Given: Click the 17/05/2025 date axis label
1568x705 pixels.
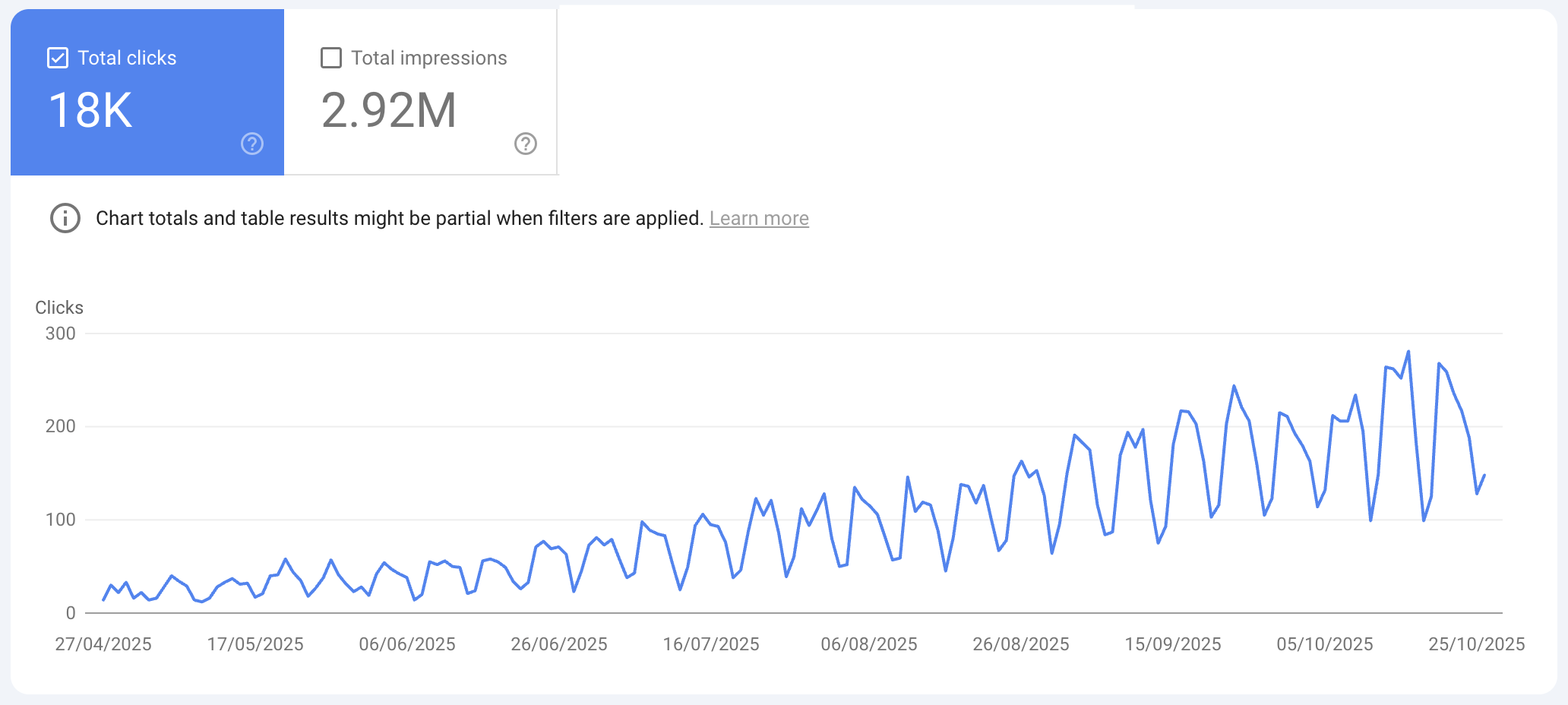Looking at the screenshot, I should [255, 644].
